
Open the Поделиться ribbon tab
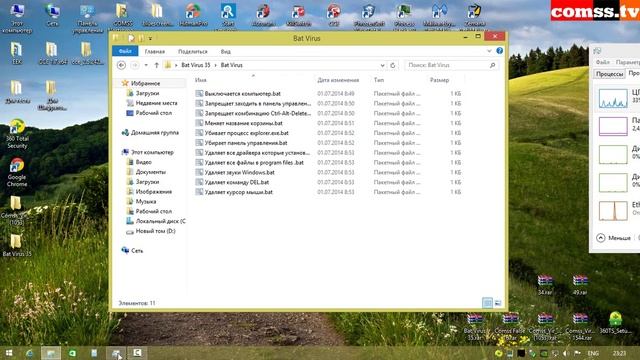(193, 51)
